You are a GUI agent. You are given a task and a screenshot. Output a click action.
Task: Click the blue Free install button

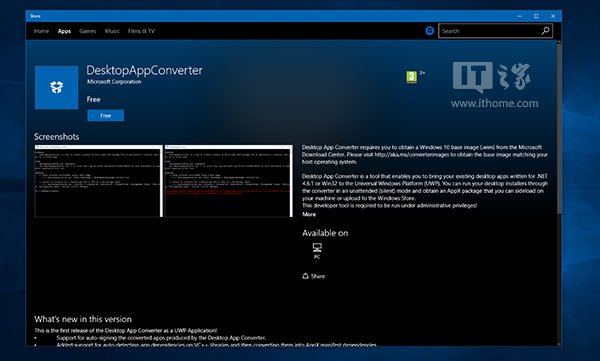106,116
